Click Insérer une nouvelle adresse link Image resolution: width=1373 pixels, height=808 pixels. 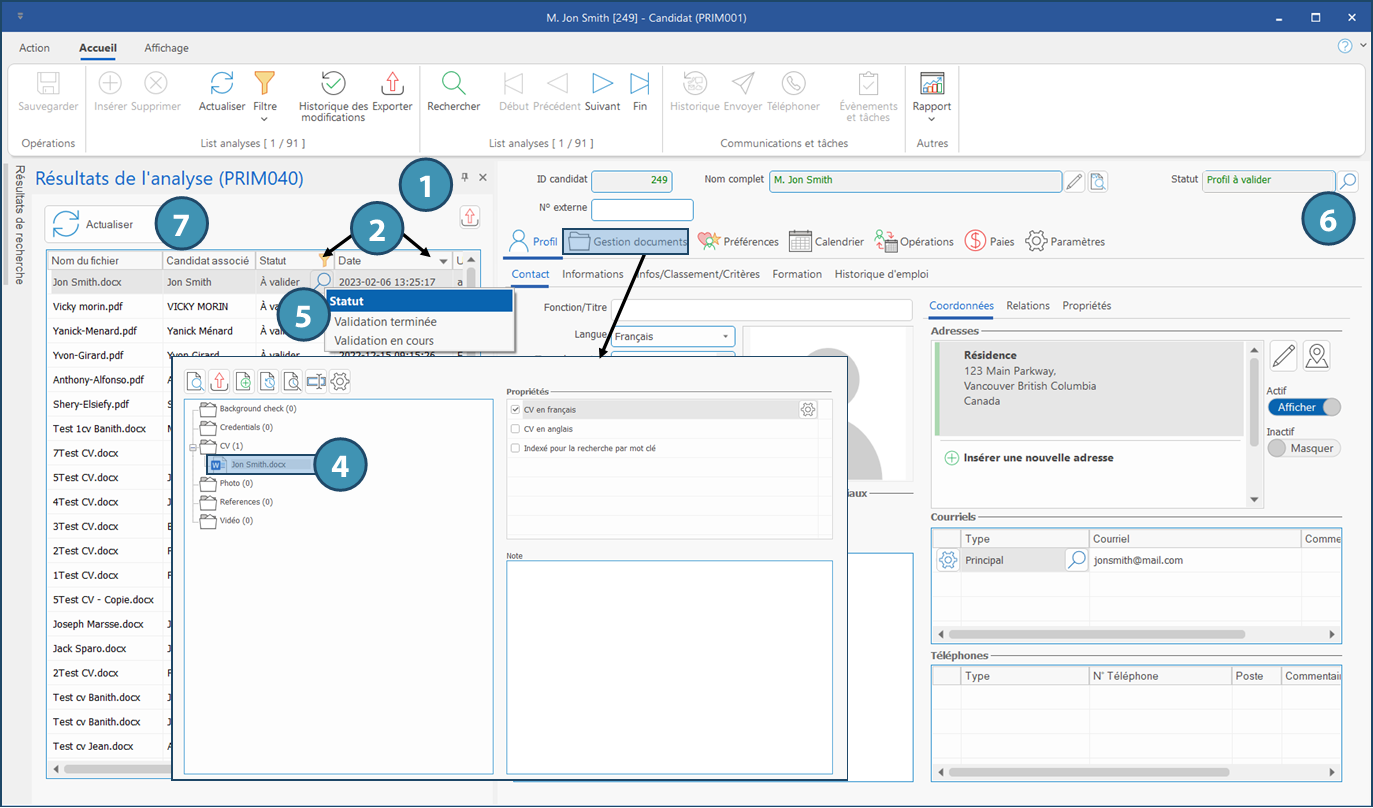[x=1038, y=458]
